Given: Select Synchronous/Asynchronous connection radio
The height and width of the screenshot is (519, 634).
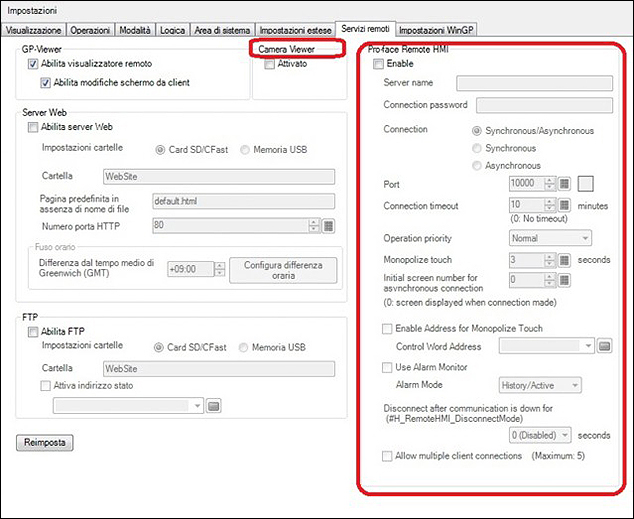Looking at the screenshot, I should (477, 131).
